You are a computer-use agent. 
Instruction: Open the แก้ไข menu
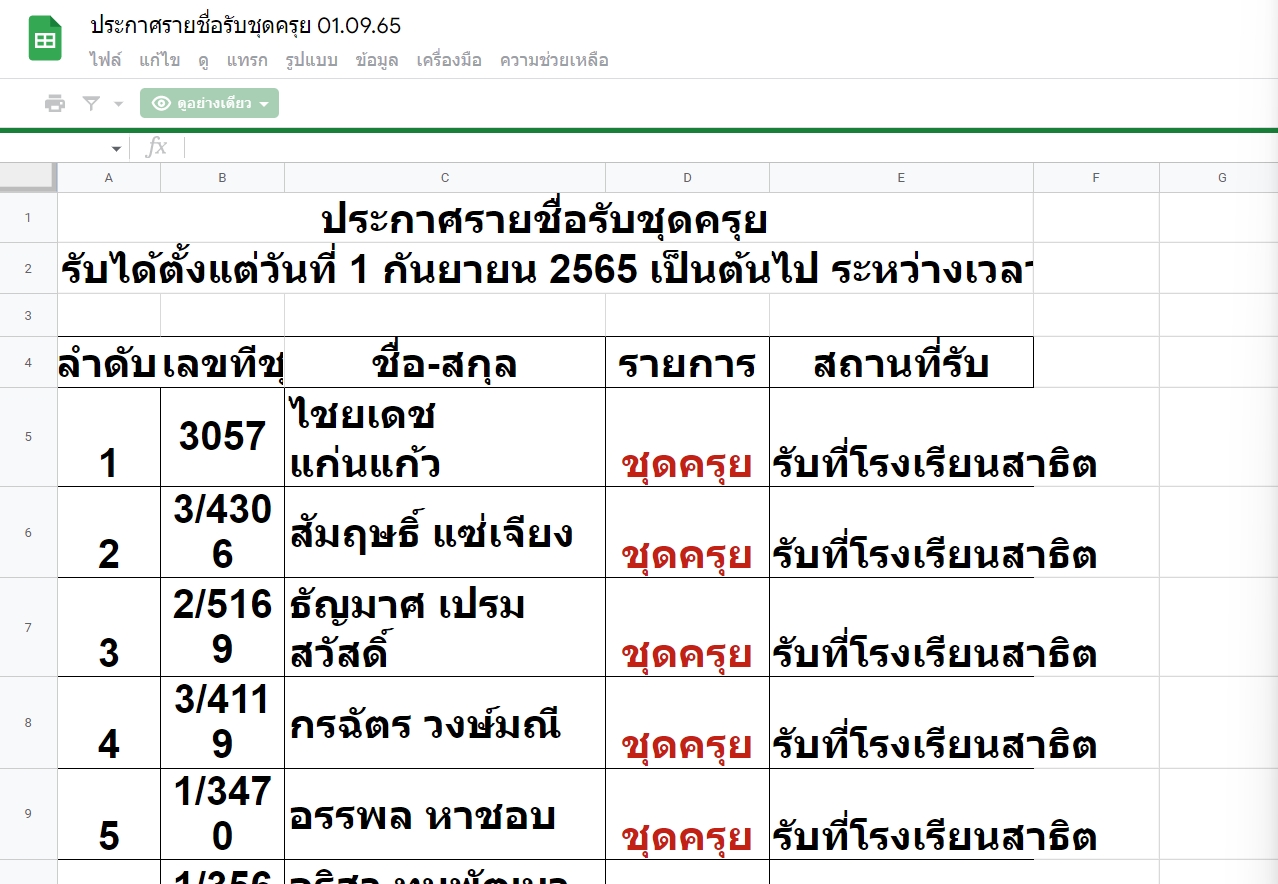[x=160, y=60]
